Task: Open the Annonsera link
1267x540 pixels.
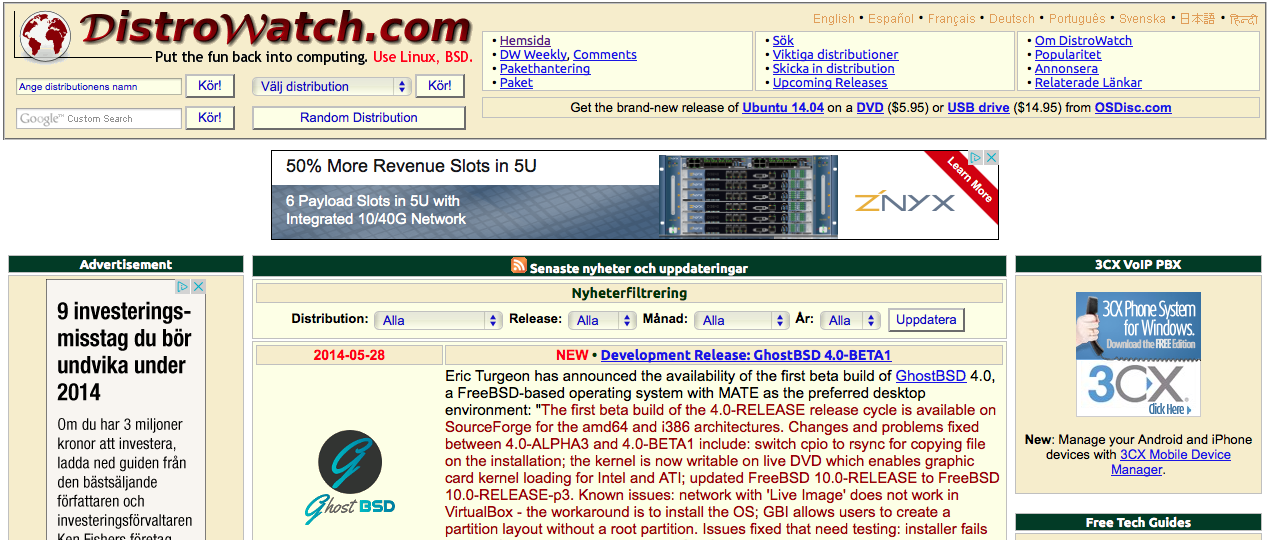Action: click(x=1066, y=69)
